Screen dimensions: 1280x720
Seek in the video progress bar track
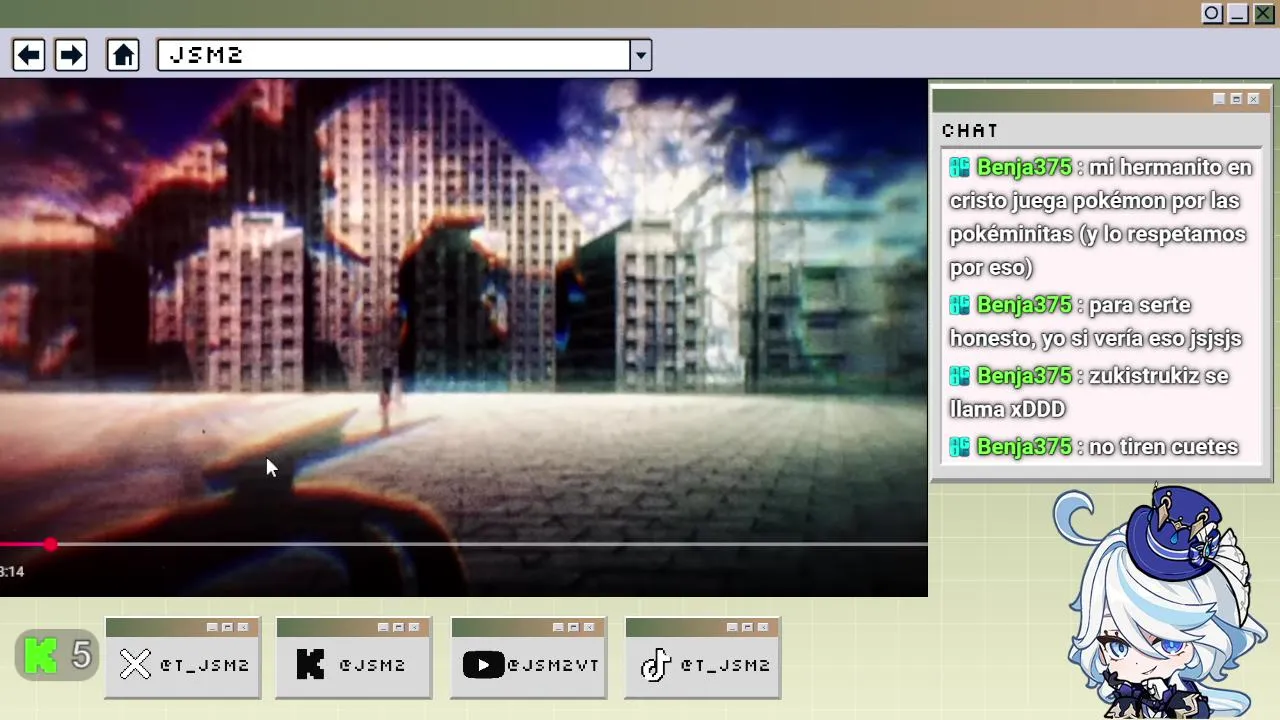464,544
